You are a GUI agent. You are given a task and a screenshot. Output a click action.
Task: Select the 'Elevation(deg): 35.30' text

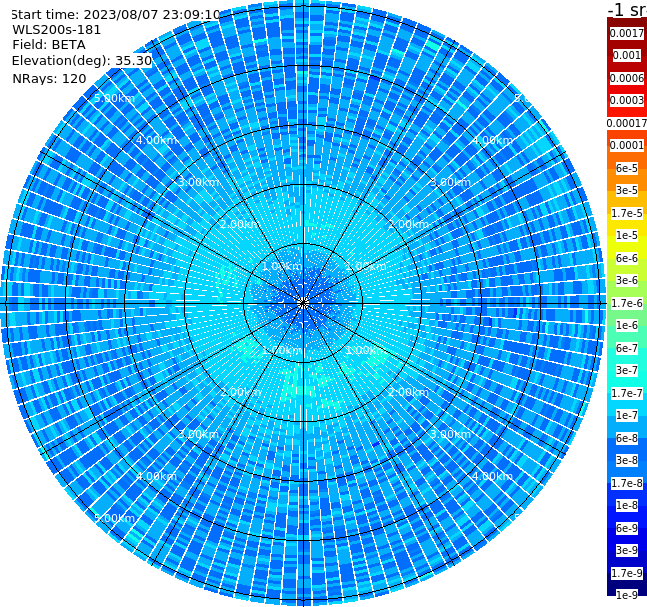click(82, 61)
